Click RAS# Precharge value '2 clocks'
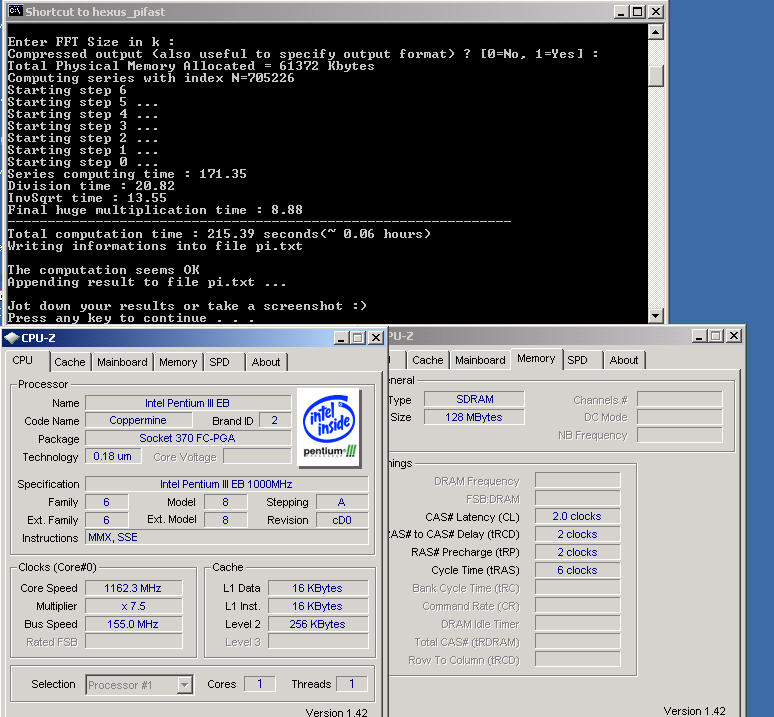This screenshot has width=774, height=717. (577, 552)
